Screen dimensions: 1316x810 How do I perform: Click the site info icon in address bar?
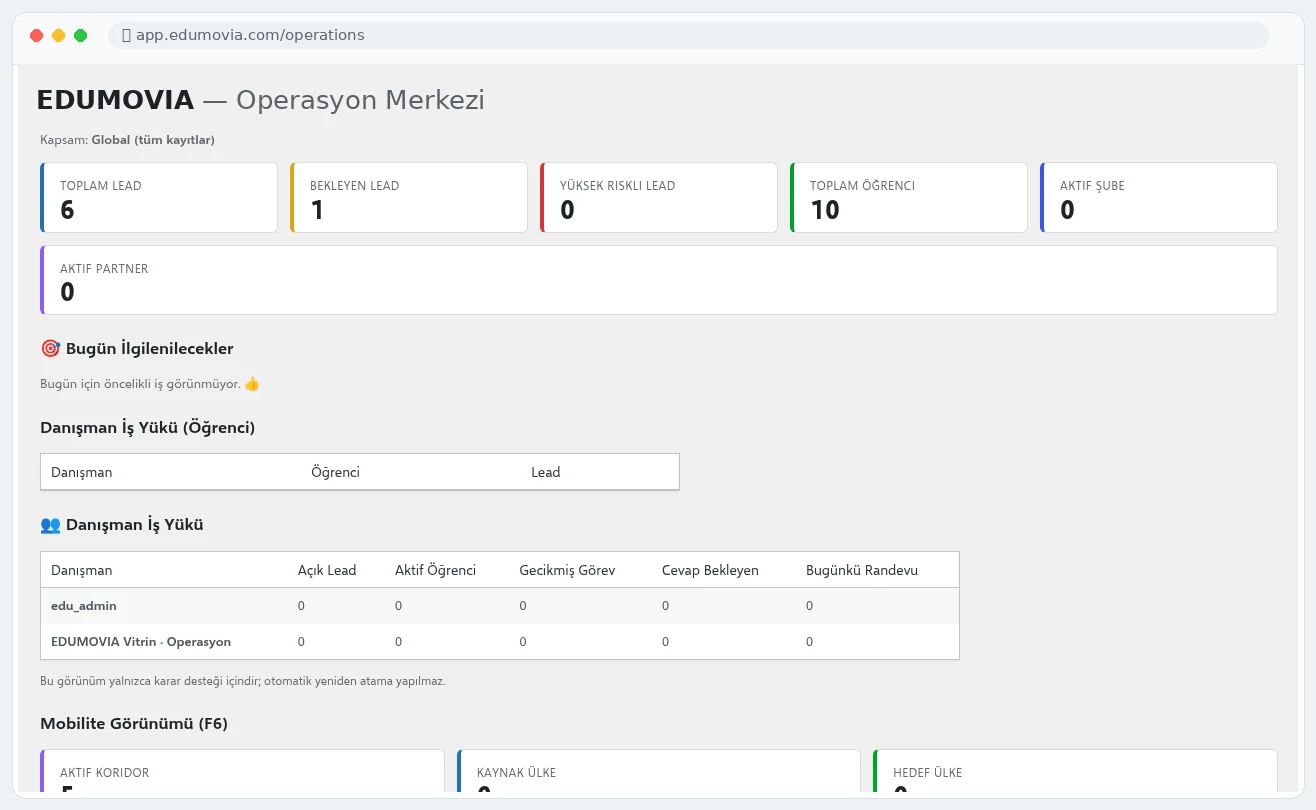point(126,35)
